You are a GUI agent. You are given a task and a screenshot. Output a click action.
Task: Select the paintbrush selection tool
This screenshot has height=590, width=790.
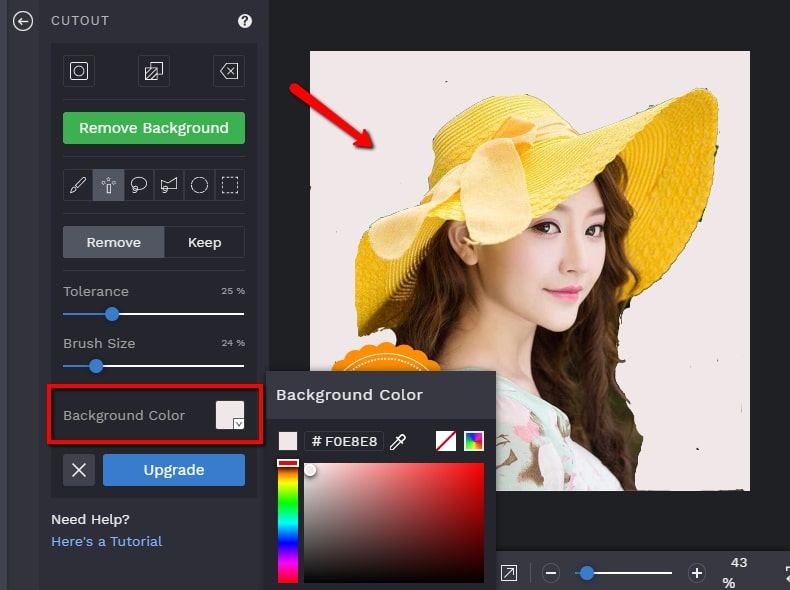pos(78,185)
